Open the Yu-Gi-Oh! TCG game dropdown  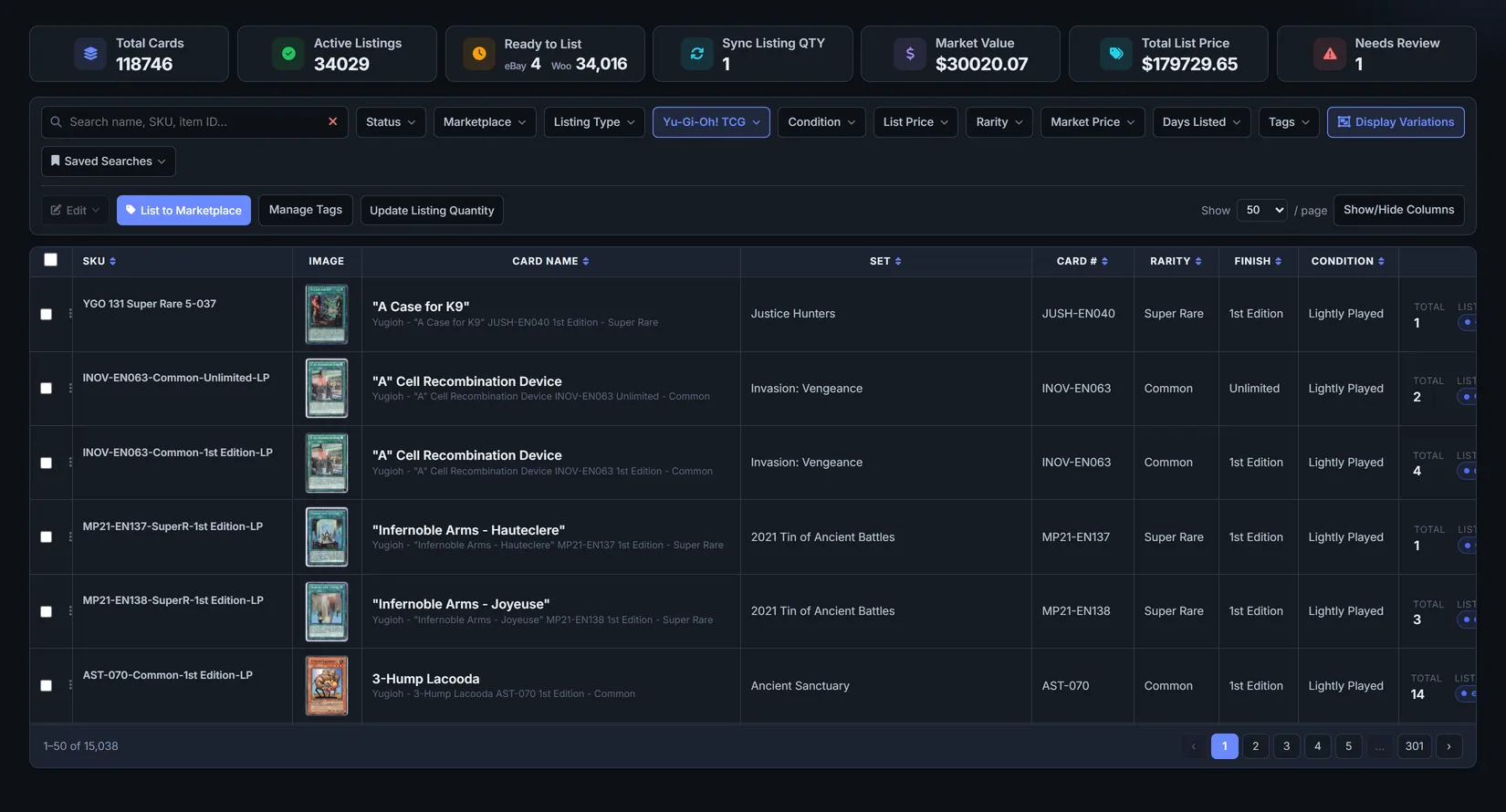[711, 122]
